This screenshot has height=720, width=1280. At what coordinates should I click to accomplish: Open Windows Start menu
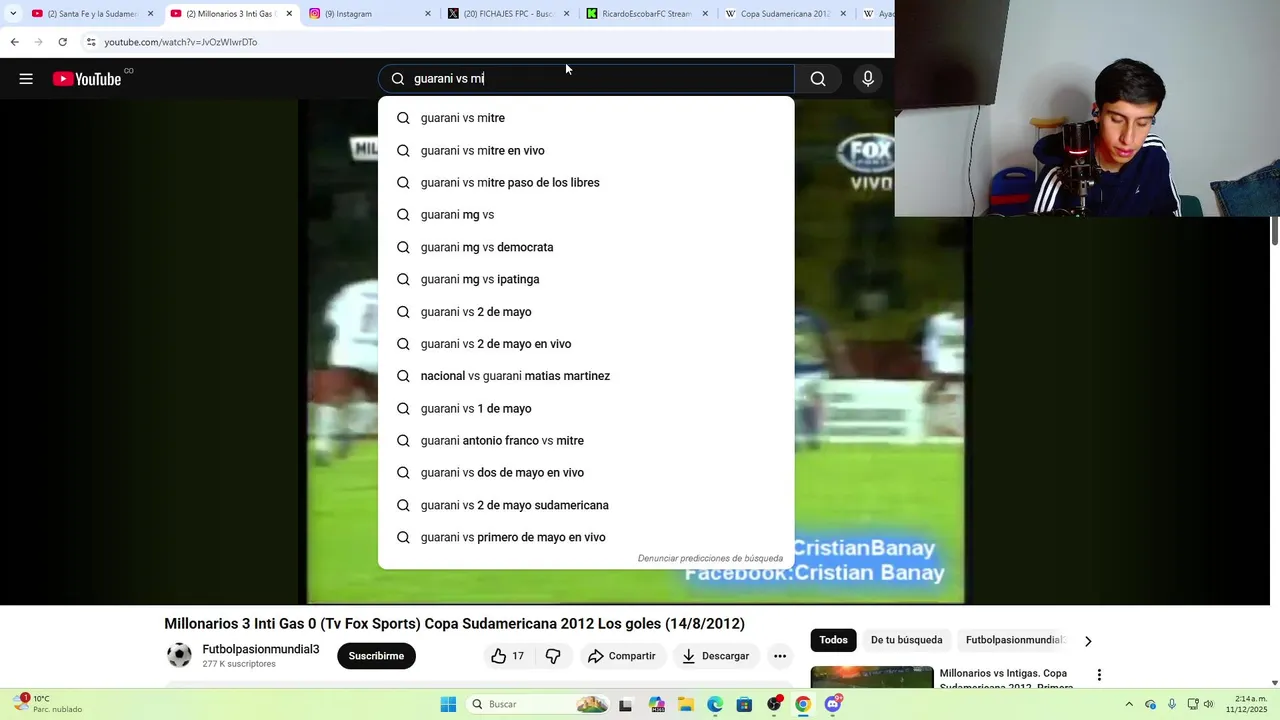coord(448,704)
